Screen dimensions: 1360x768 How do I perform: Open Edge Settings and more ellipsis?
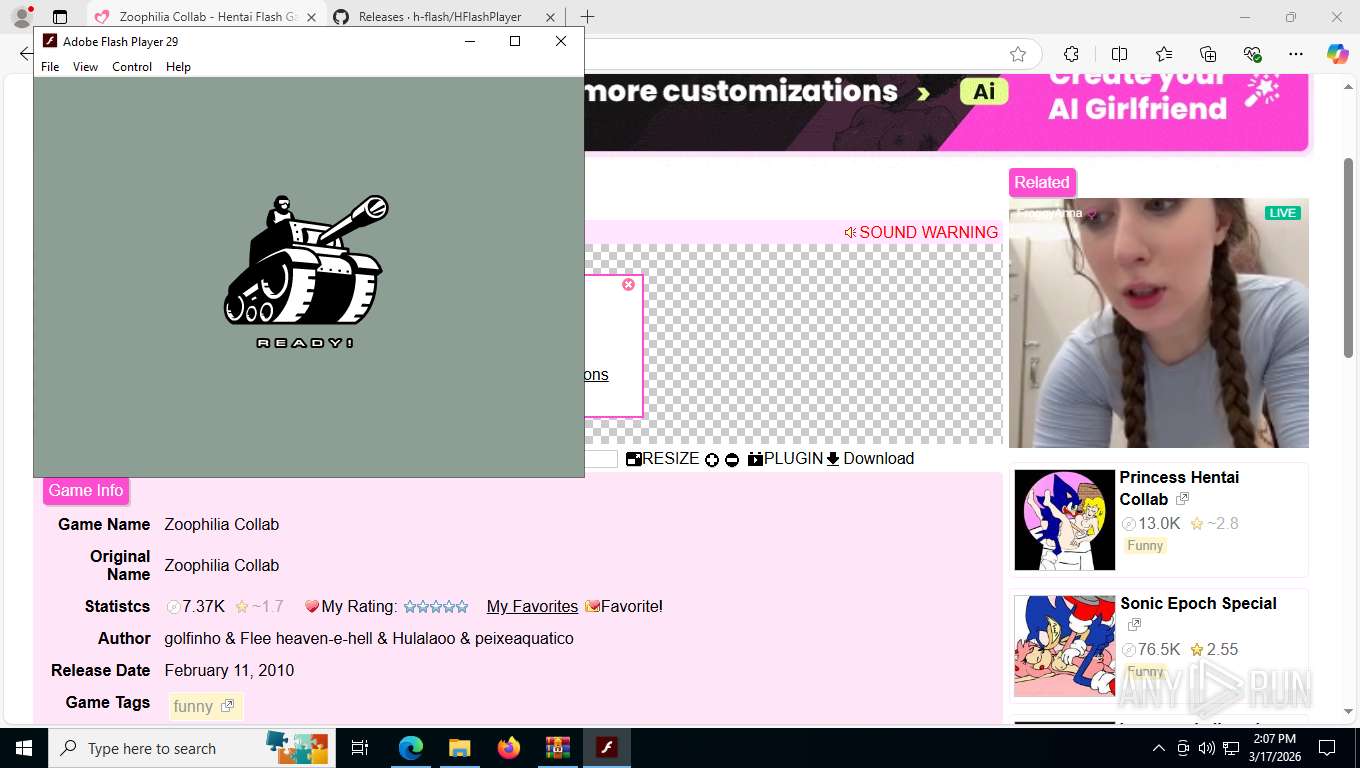point(1296,54)
